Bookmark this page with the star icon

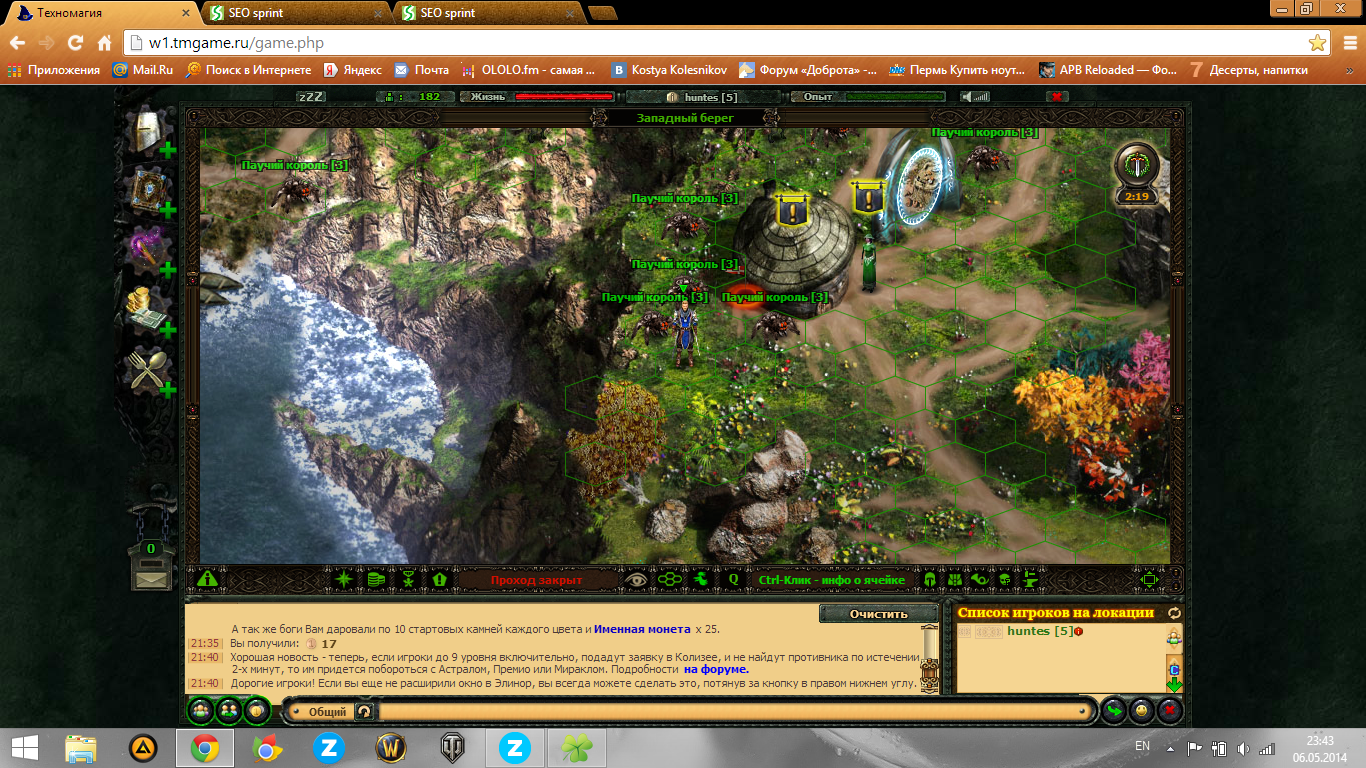point(1318,43)
